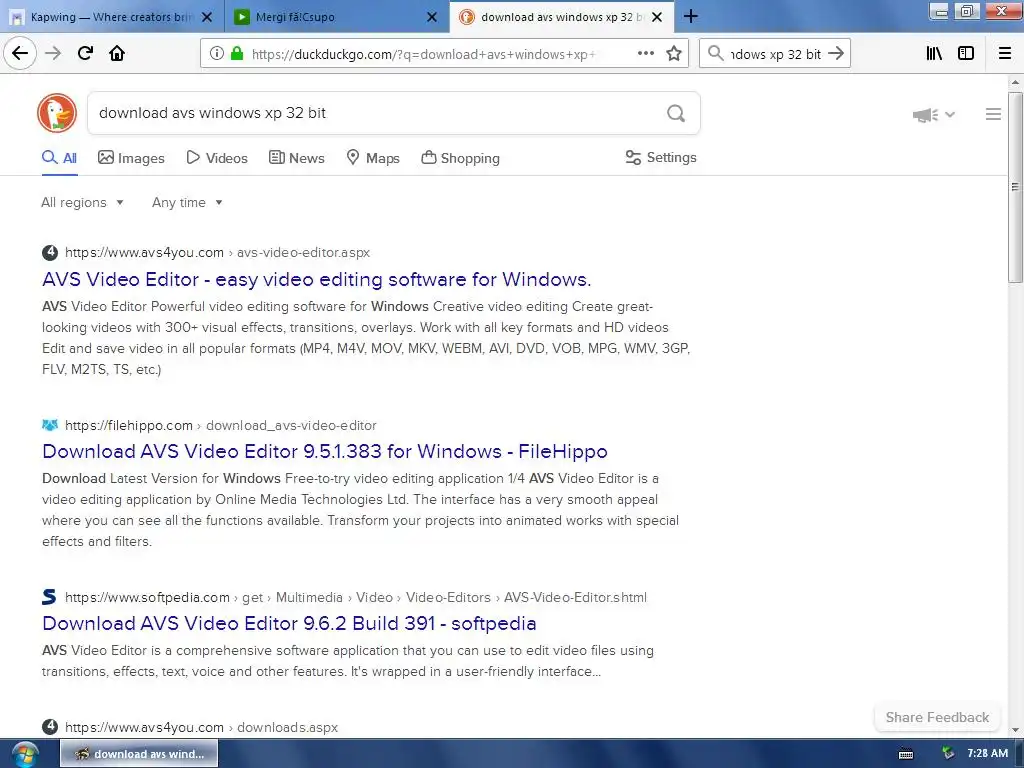Expand the All regions dropdown
Viewport: 1024px width, 768px height.
point(82,202)
